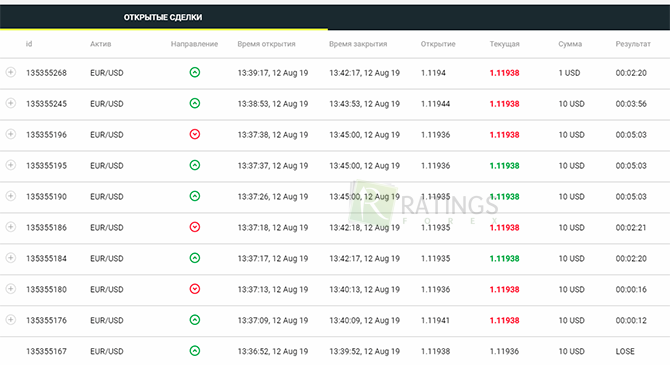Click the Открытие column header
The width and height of the screenshot is (670, 365).
tap(438, 44)
